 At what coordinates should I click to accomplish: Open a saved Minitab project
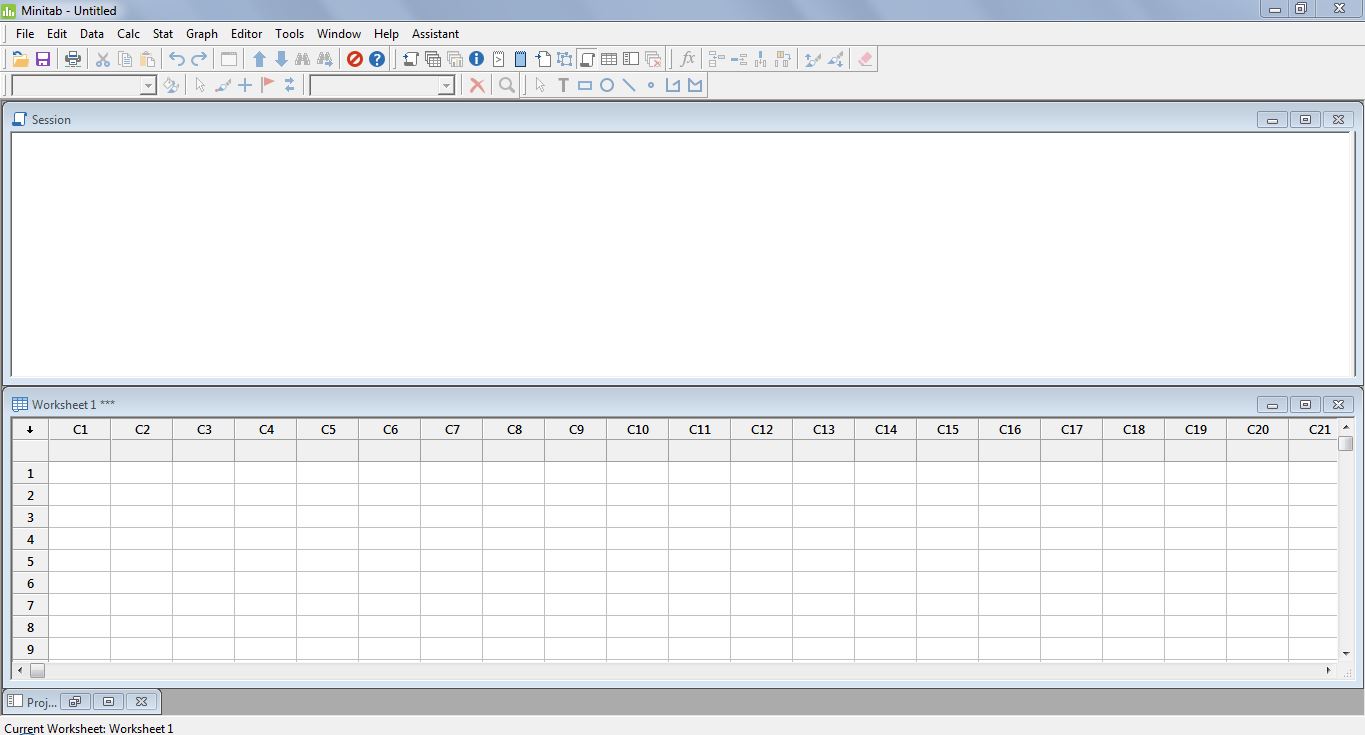pyautogui.click(x=19, y=58)
